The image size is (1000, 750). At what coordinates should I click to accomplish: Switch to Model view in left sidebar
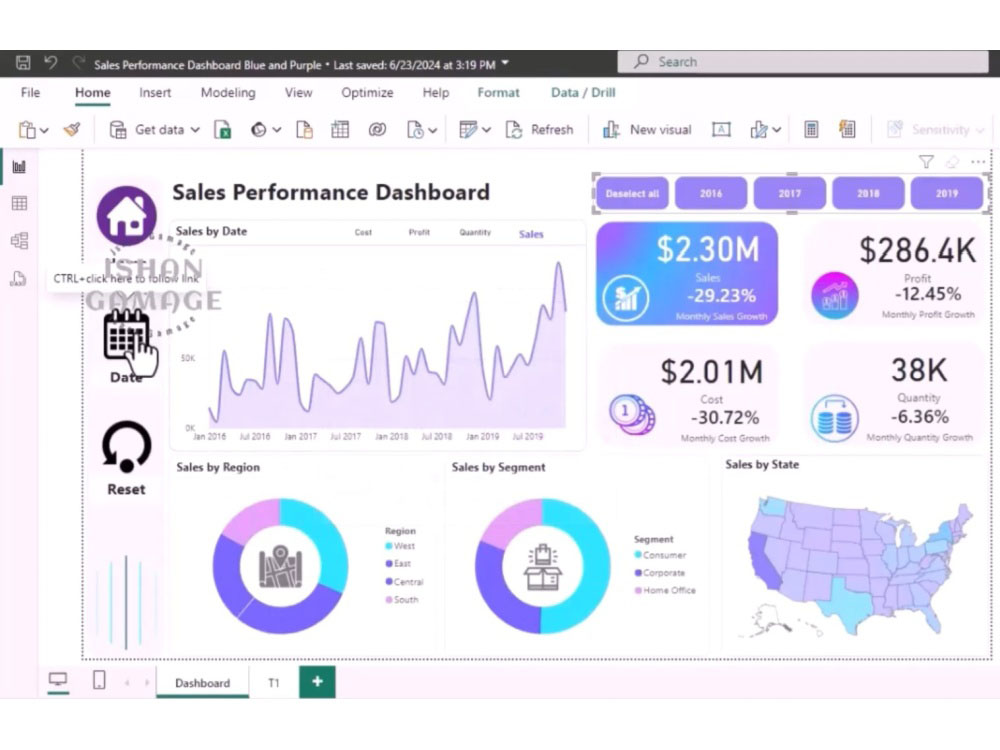click(19, 240)
